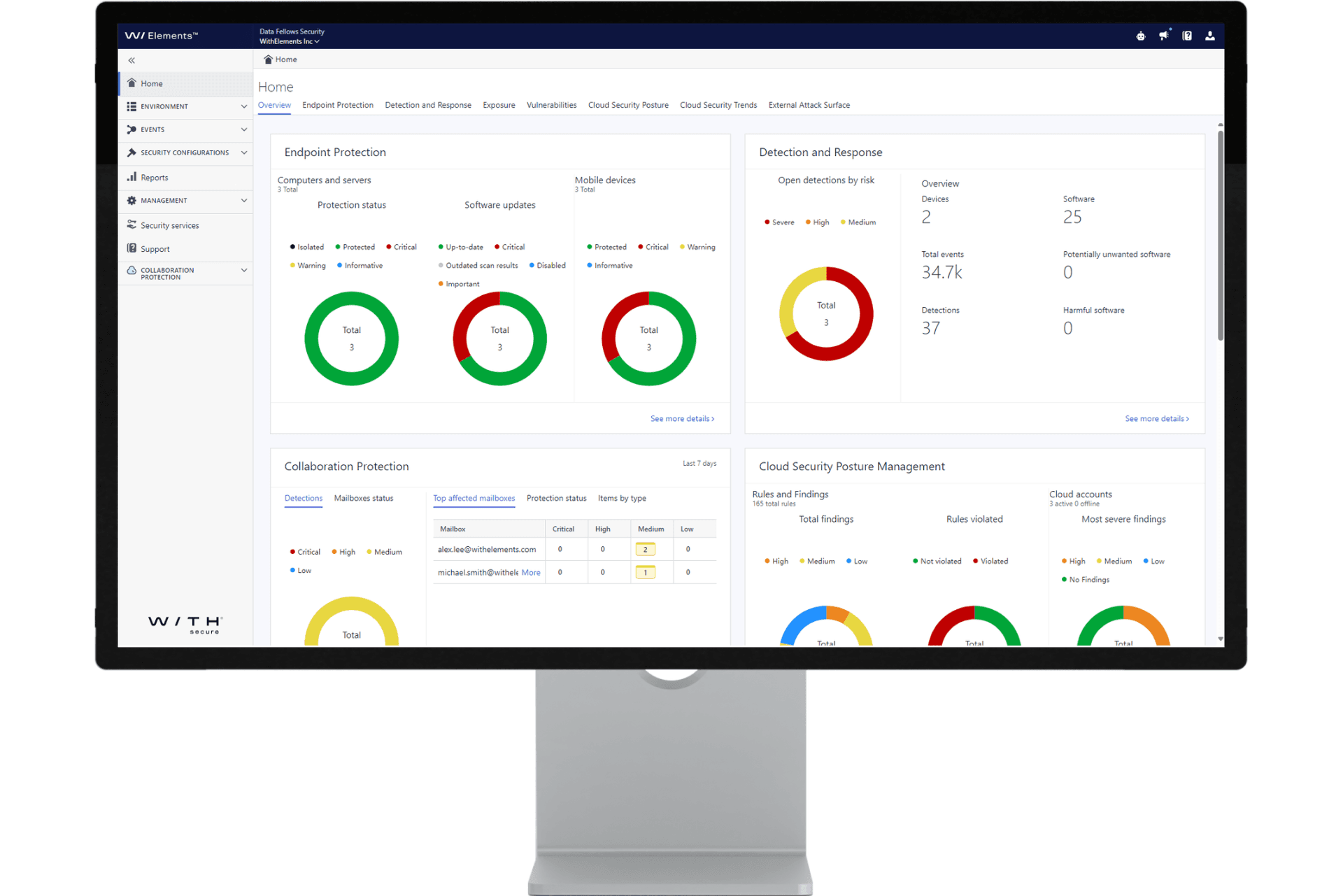Viewport: 1343px width, 896px height.
Task: Open the announcements megaphone icon
Action: [1164, 35]
